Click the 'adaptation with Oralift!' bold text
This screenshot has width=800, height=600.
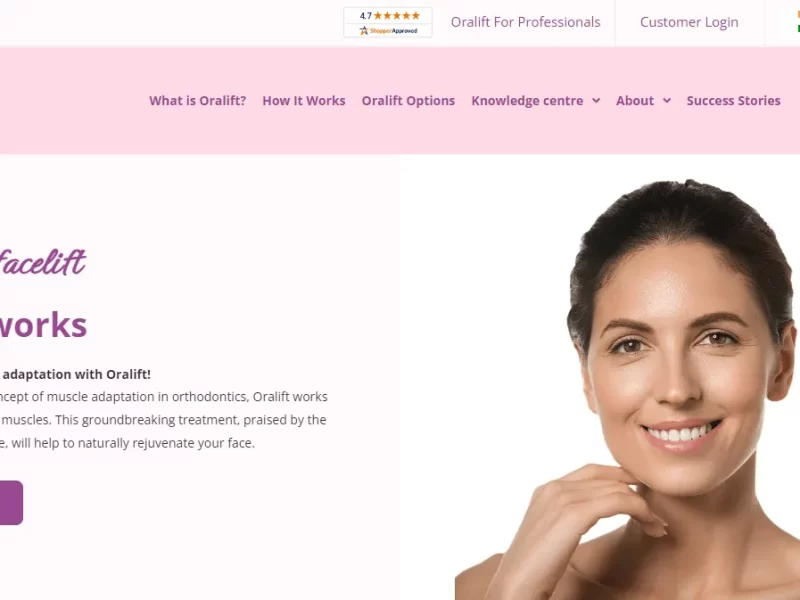pyautogui.click(x=77, y=374)
